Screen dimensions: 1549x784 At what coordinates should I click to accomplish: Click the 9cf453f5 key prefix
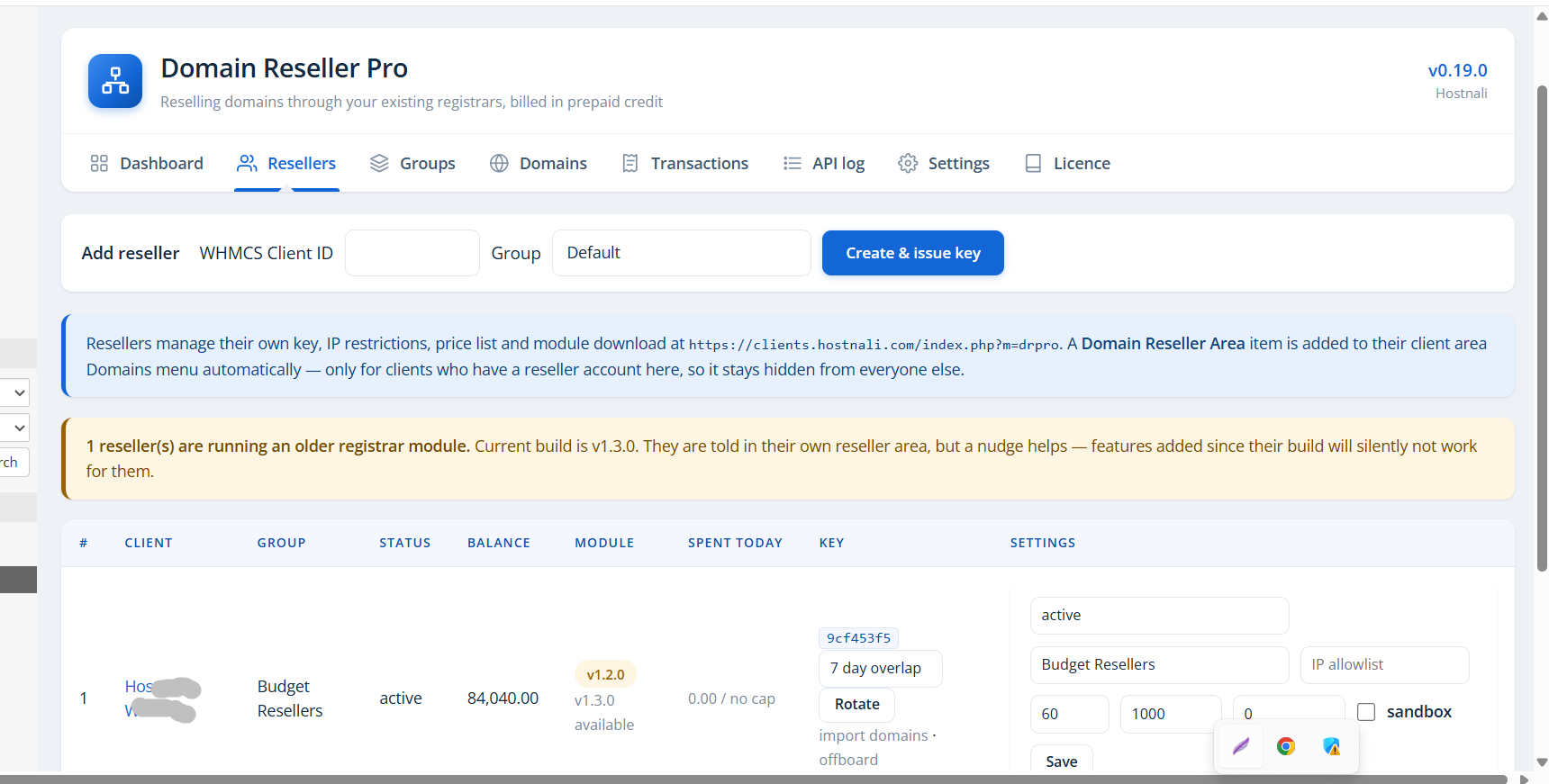858,638
